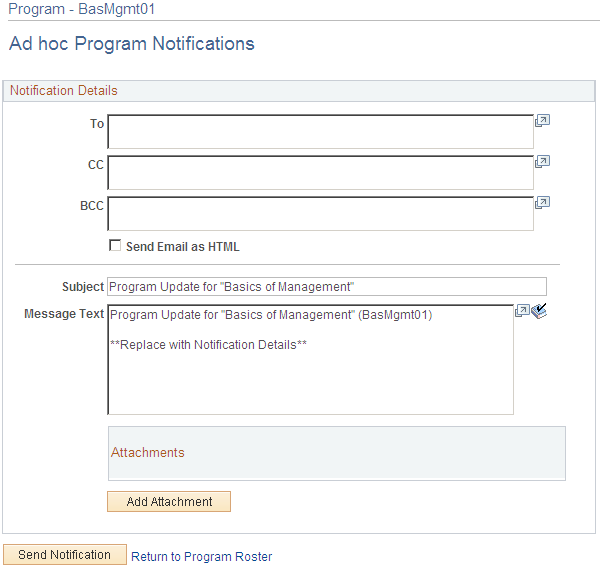The image size is (600, 567).
Task: Run spell check on Message Text
Action: 540,311
